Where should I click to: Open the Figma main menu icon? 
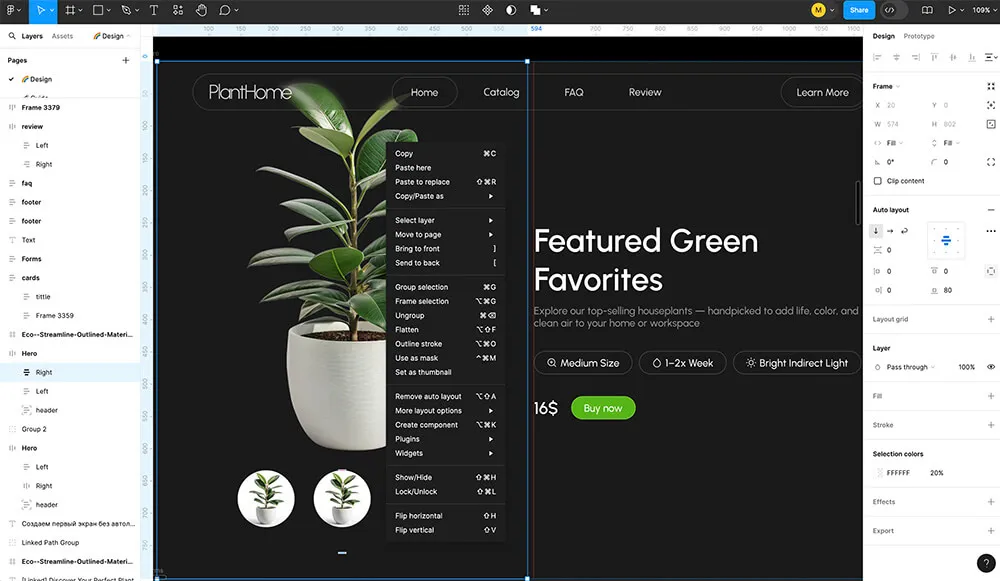tap(11, 10)
